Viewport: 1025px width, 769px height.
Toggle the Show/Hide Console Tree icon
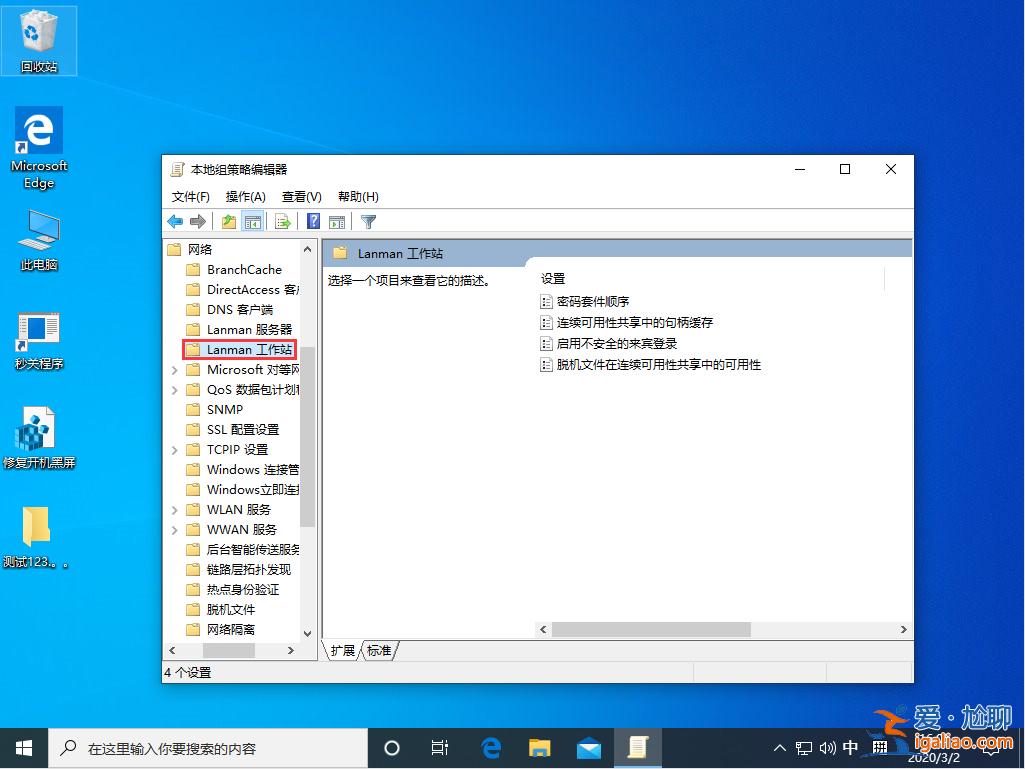tap(253, 221)
